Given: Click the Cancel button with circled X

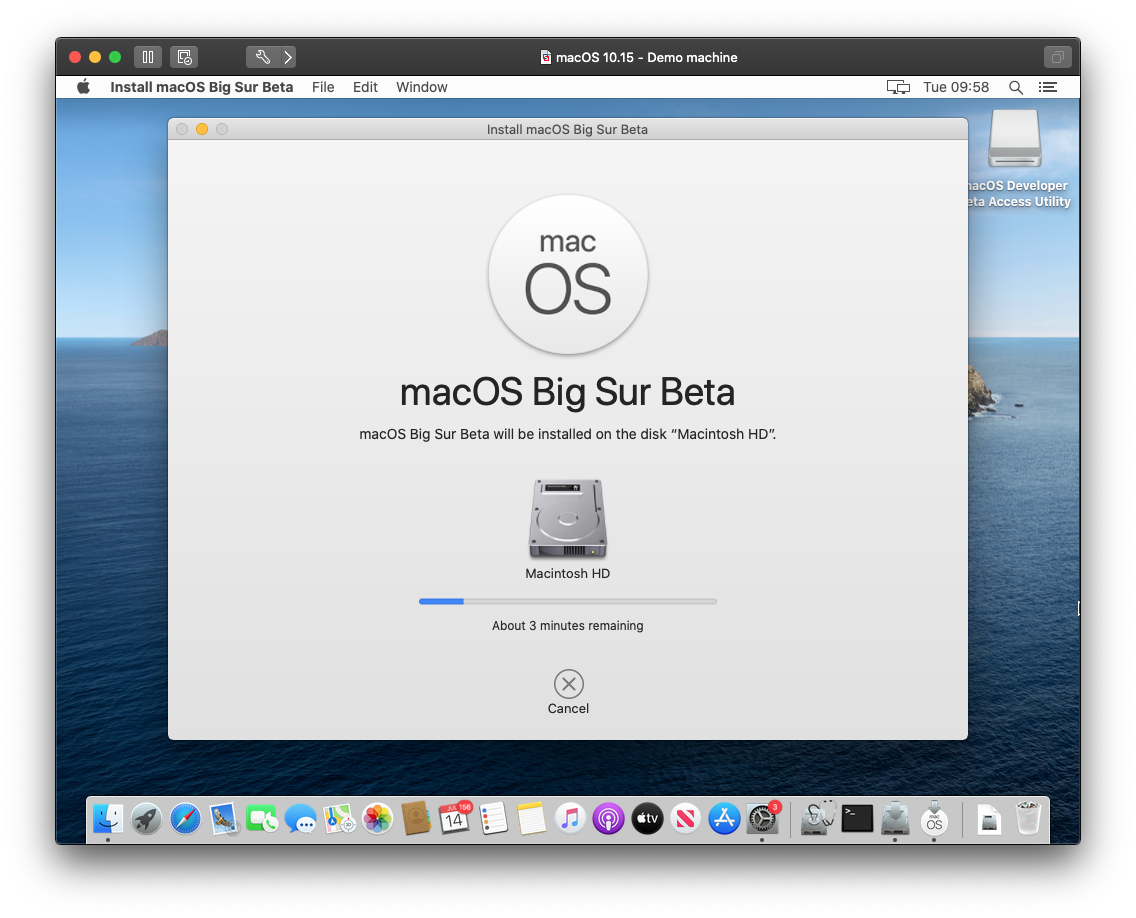Looking at the screenshot, I should pyautogui.click(x=569, y=692).
